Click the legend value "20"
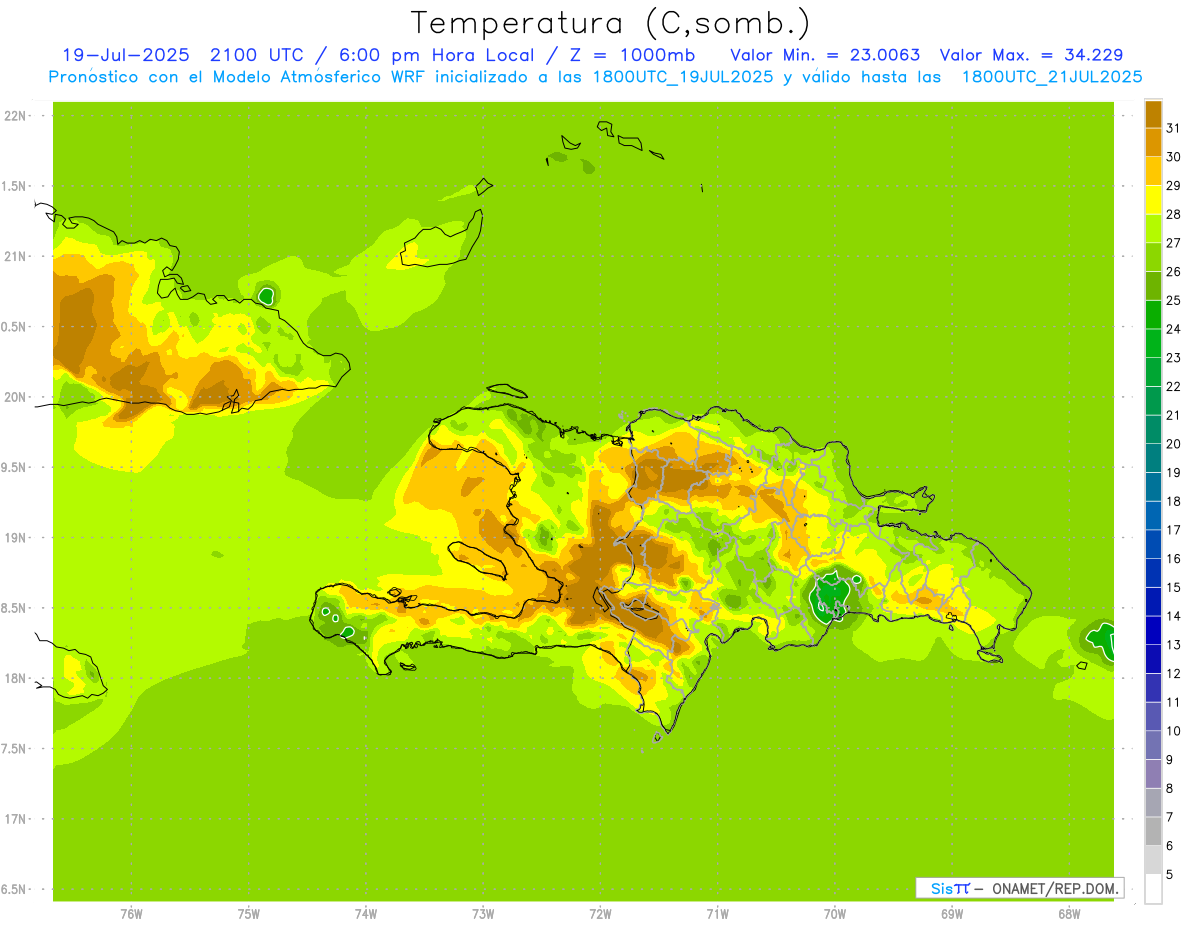The height and width of the screenshot is (927, 1200). (x=1174, y=444)
